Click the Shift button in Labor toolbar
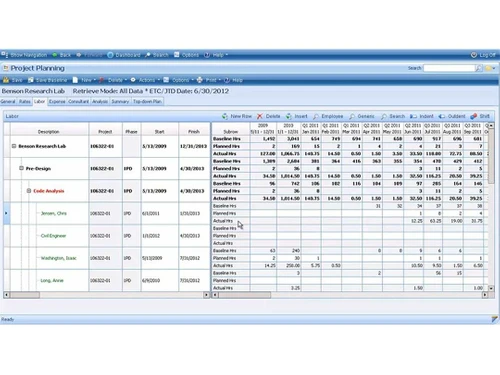This screenshot has height=375, width=500. pyautogui.click(x=480, y=116)
